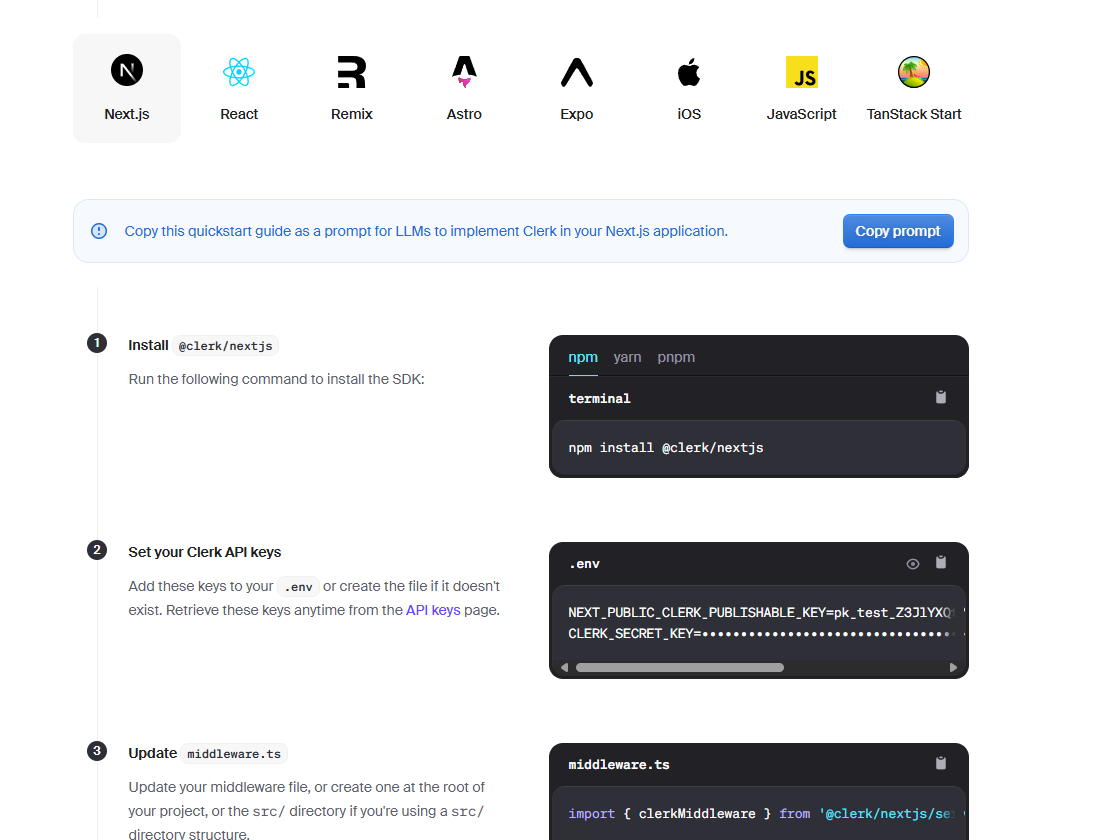This screenshot has height=840, width=1094.
Task: Choose the Expo logo icon
Action: coord(577,73)
